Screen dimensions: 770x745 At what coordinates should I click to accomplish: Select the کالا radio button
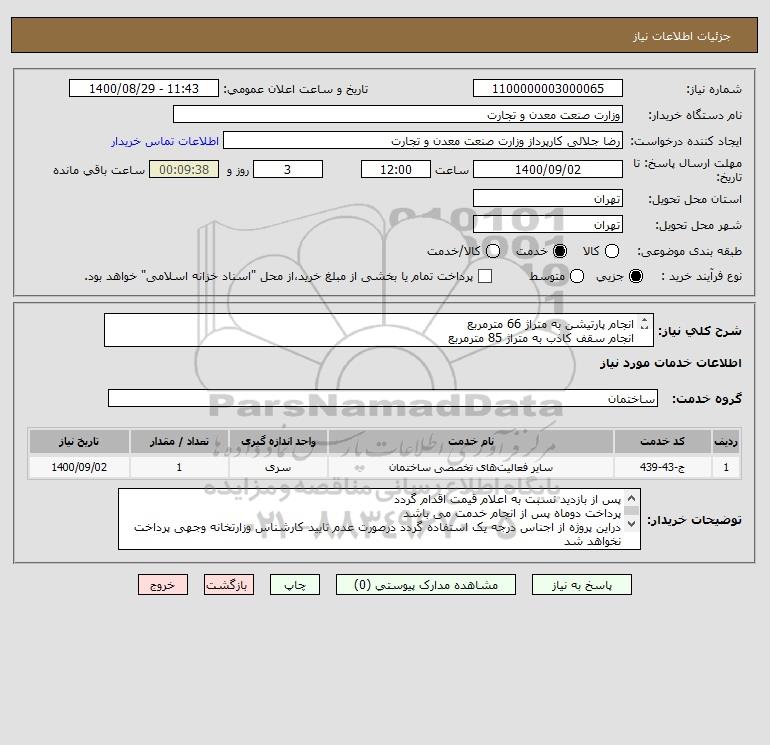tap(611, 251)
